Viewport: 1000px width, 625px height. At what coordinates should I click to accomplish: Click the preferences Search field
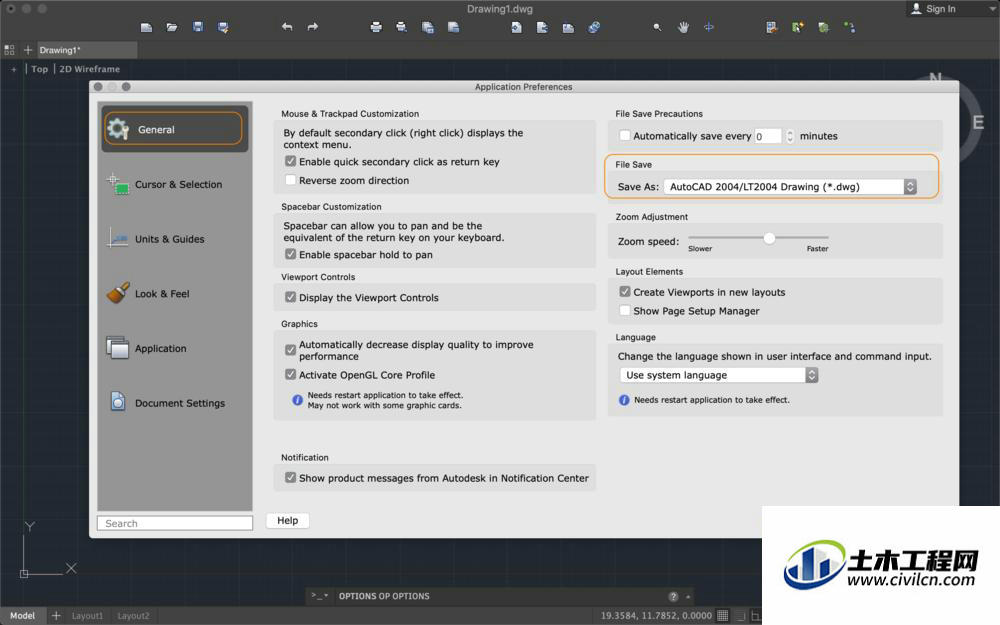175,523
